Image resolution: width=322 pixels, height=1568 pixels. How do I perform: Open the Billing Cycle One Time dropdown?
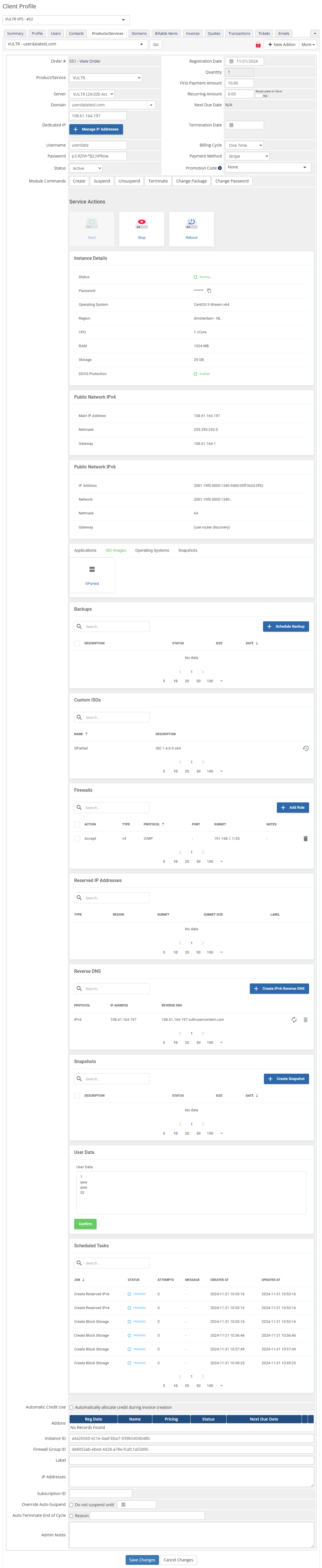[244, 145]
